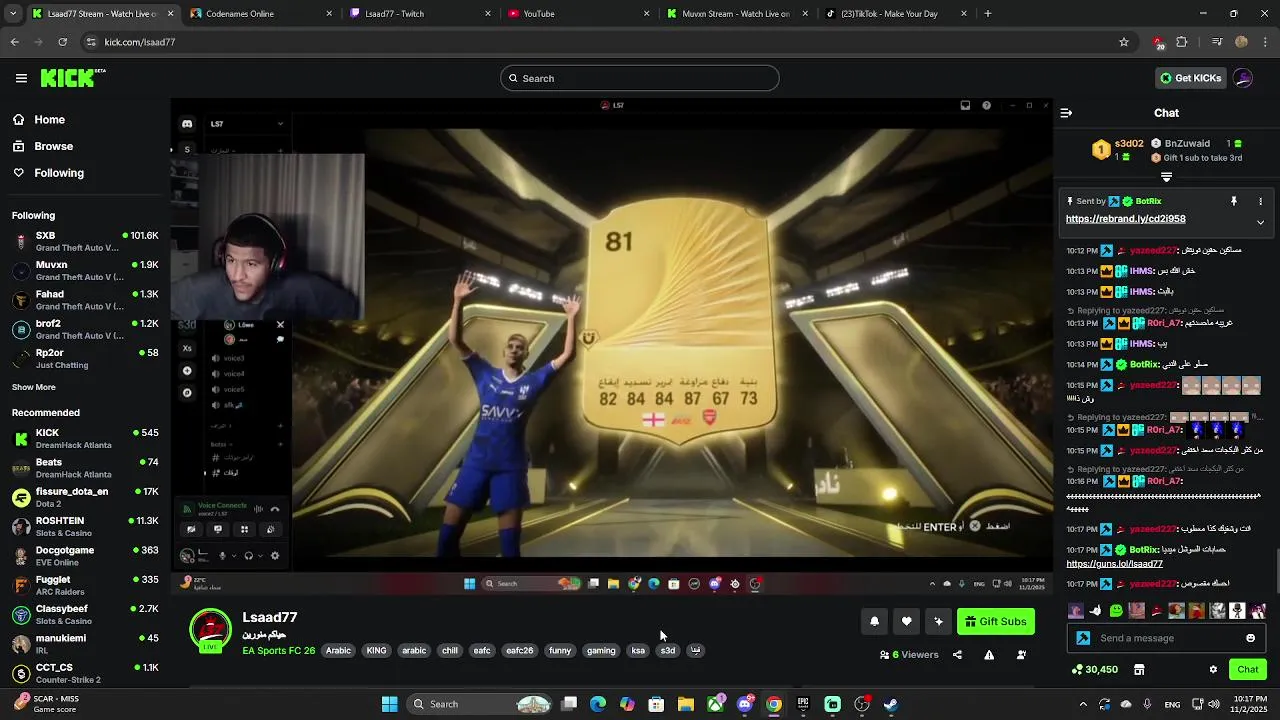Open recommended channel Classybeef
Image resolution: width=1280 pixels, height=720 pixels.
[85, 614]
